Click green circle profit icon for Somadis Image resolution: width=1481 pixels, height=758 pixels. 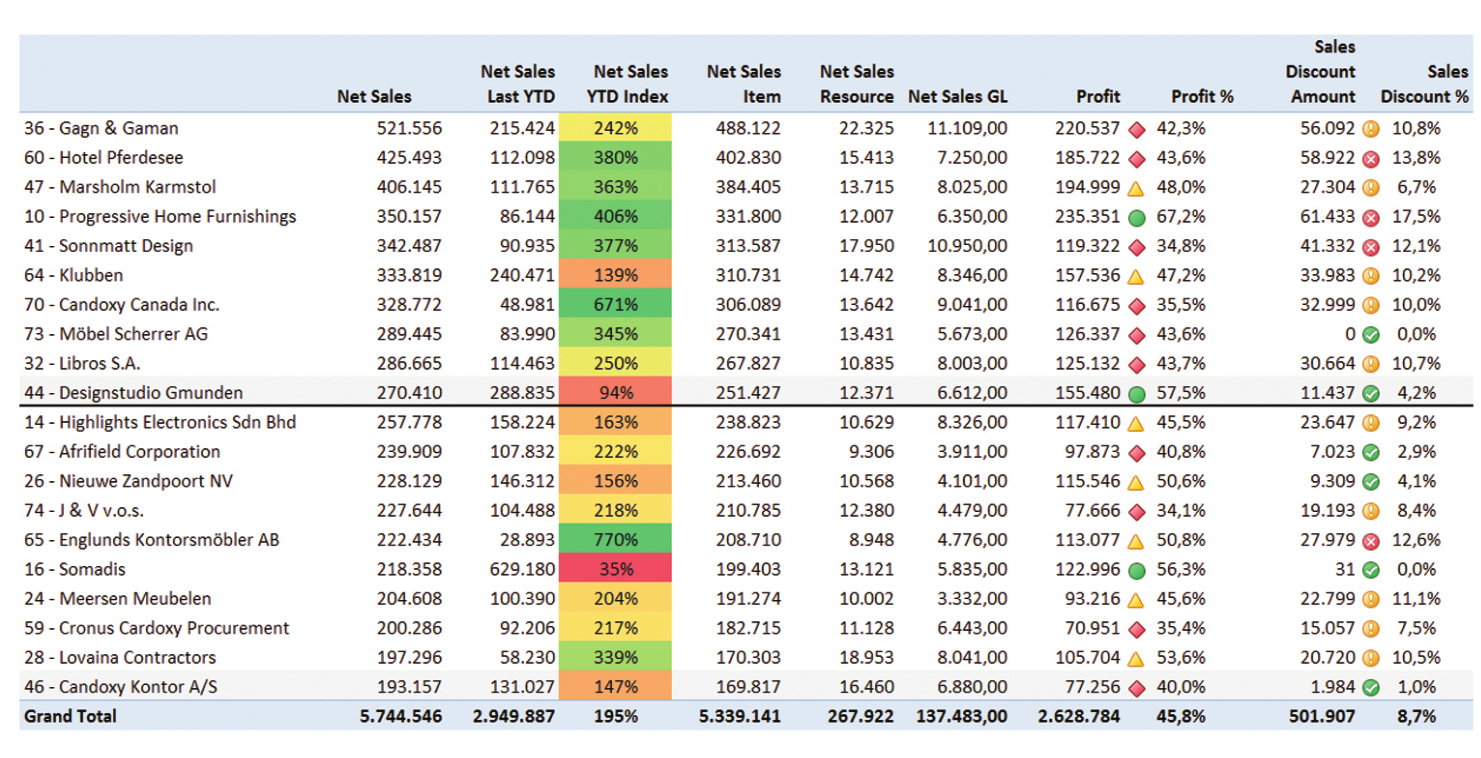[x=1136, y=570]
